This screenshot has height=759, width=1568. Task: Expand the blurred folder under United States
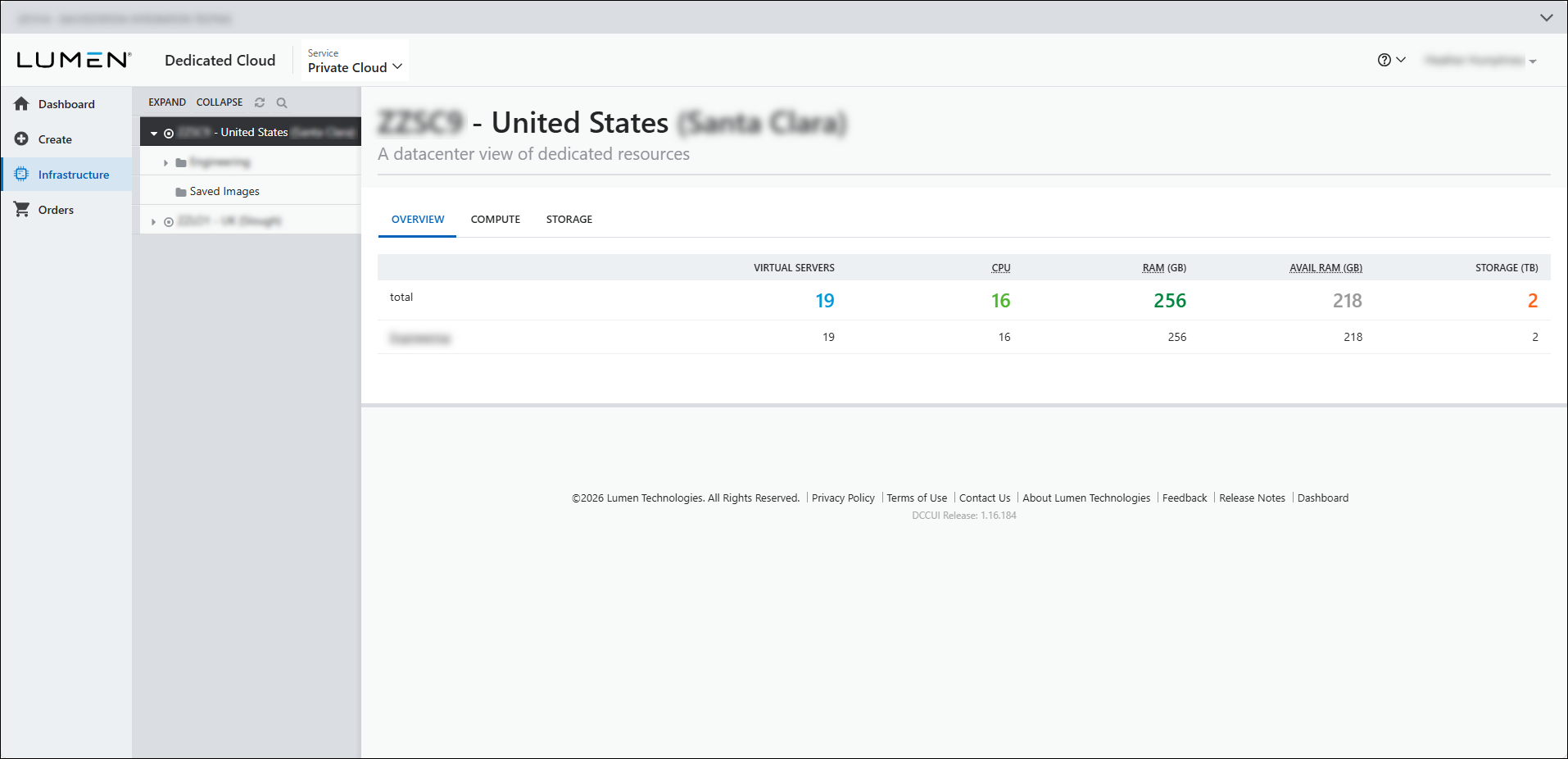pyautogui.click(x=165, y=162)
